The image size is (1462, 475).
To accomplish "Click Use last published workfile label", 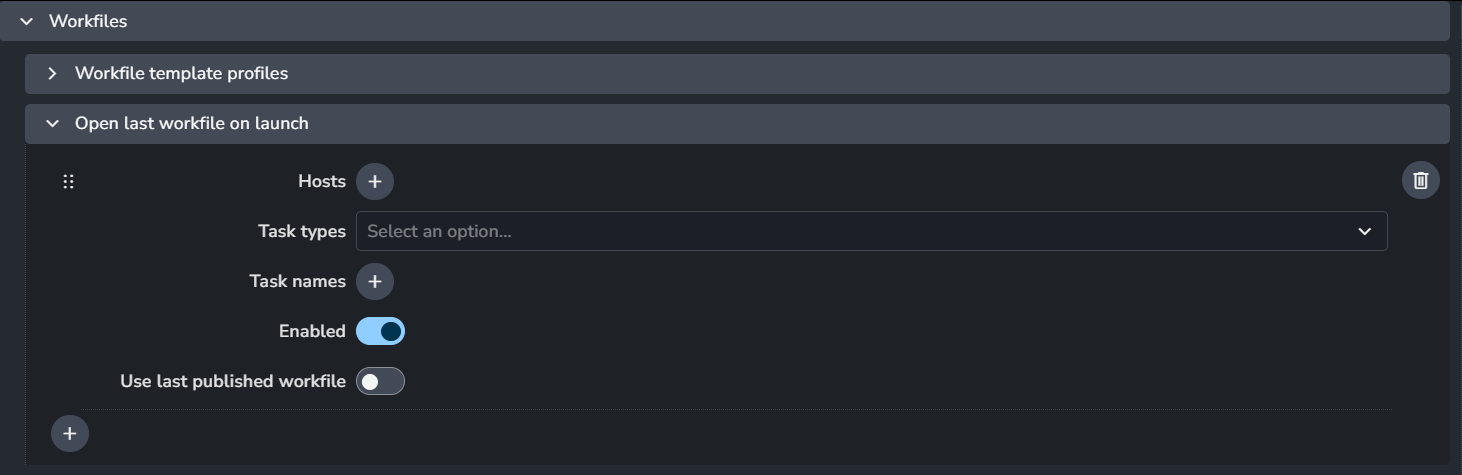I will coord(233,381).
